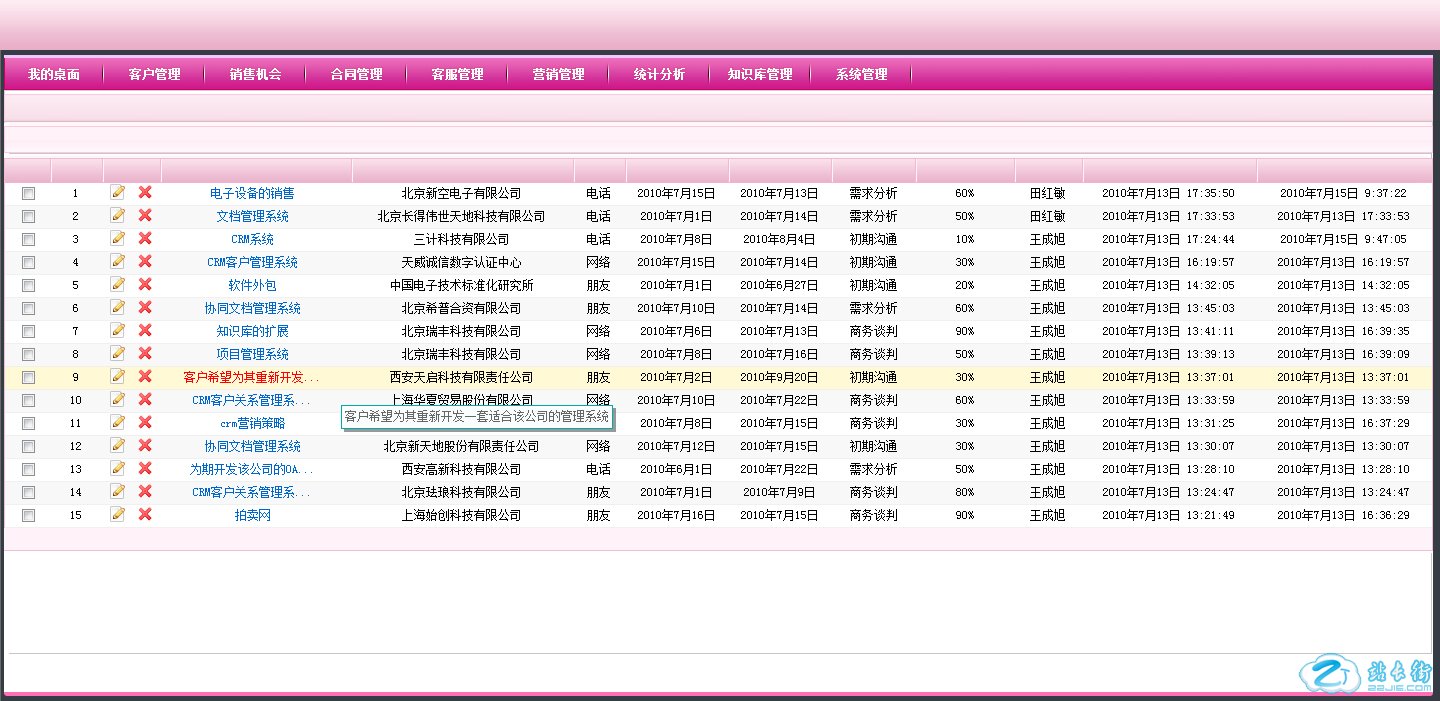The height and width of the screenshot is (701, 1440).
Task: Delete row 9 using the red X
Action: tap(145, 376)
